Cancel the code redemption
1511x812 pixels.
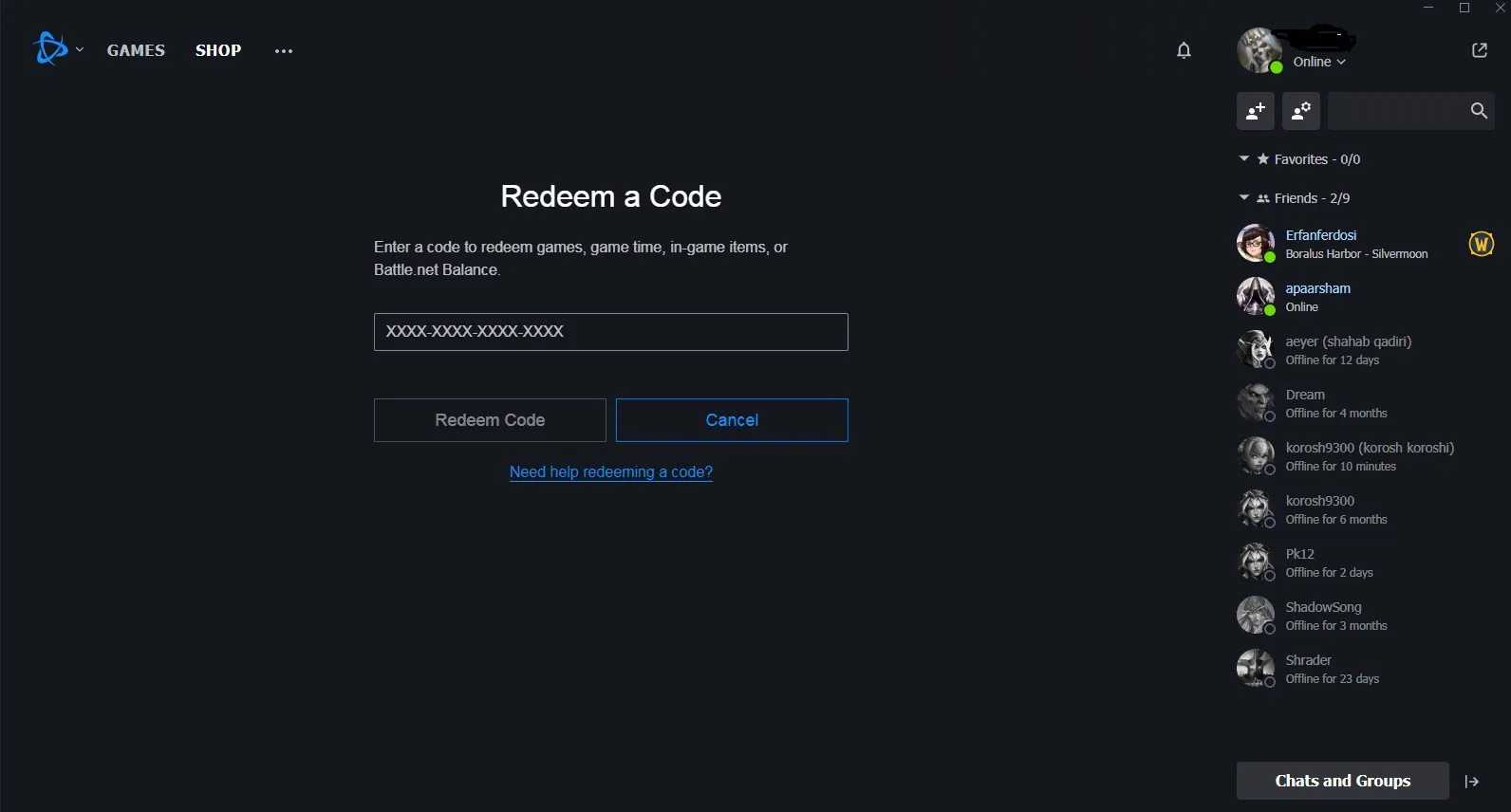pyautogui.click(x=732, y=420)
